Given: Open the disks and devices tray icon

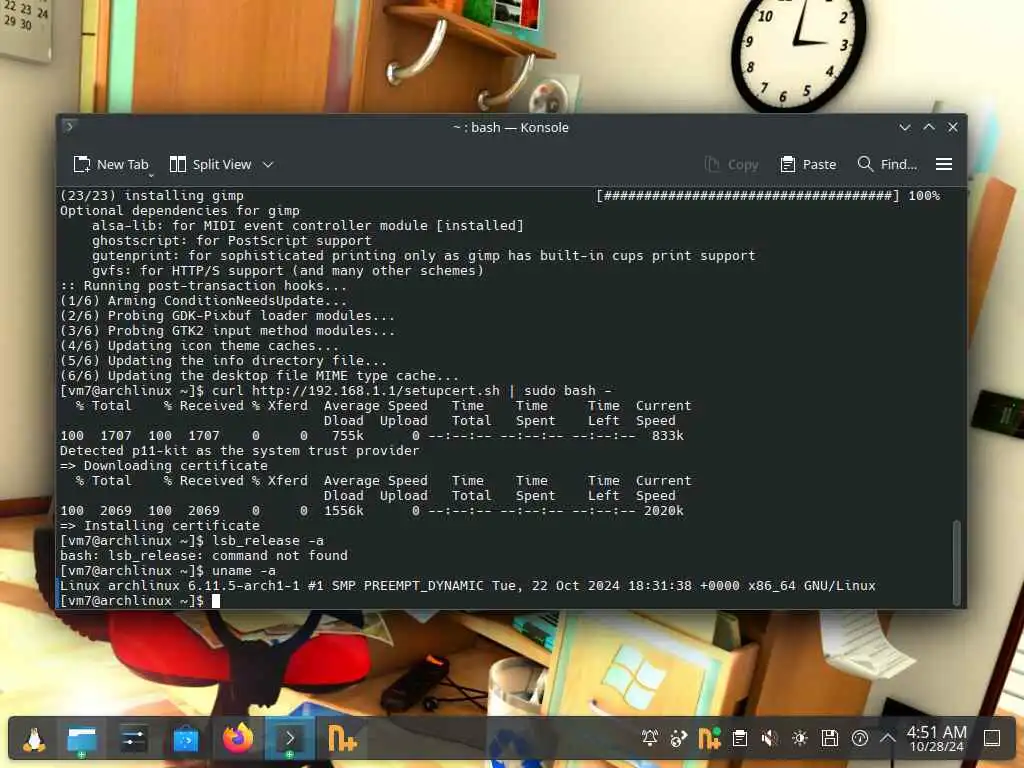Looking at the screenshot, I should pyautogui.click(x=829, y=739).
